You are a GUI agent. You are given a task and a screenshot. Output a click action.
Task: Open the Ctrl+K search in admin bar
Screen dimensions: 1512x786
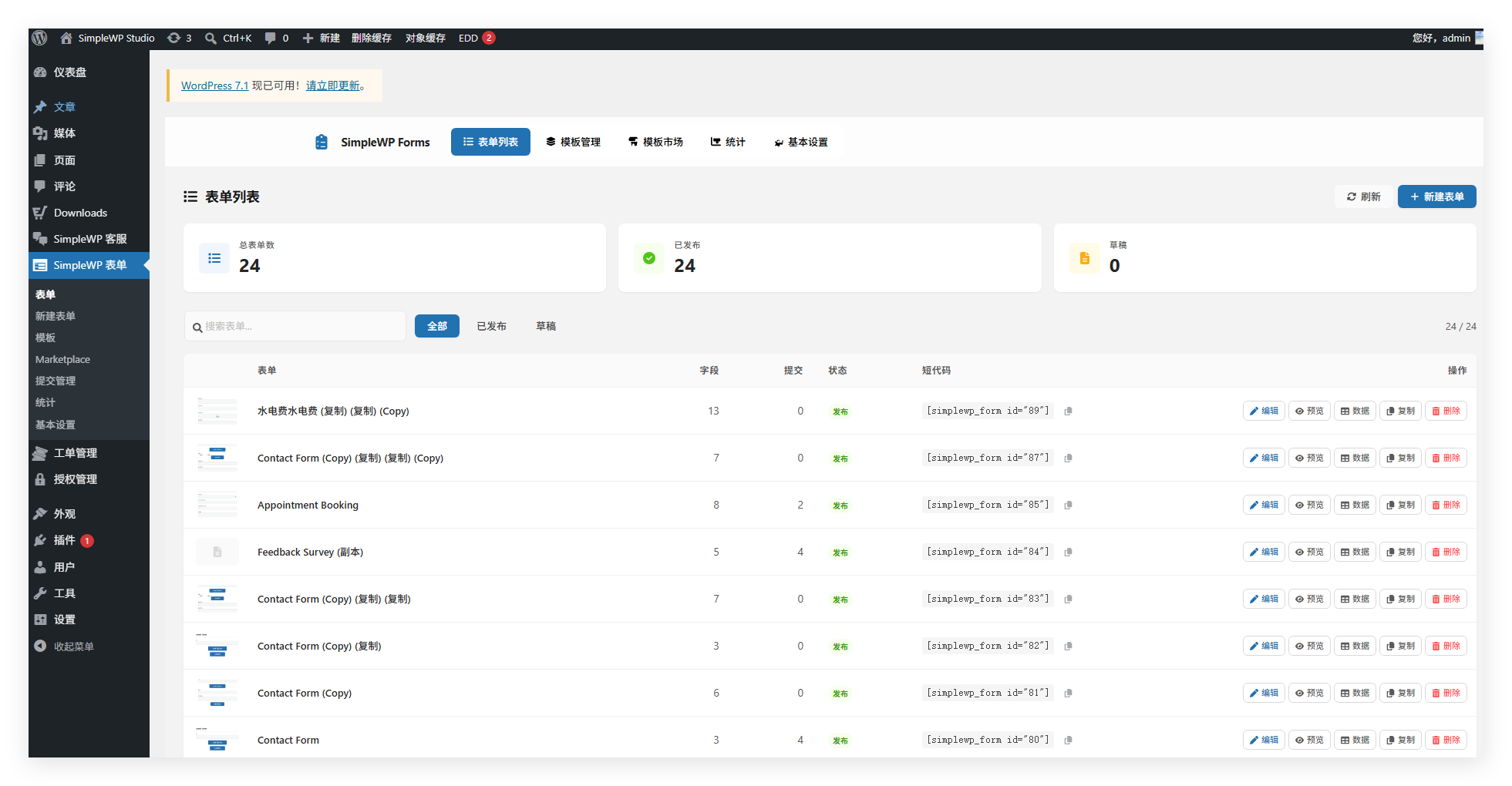[228, 38]
